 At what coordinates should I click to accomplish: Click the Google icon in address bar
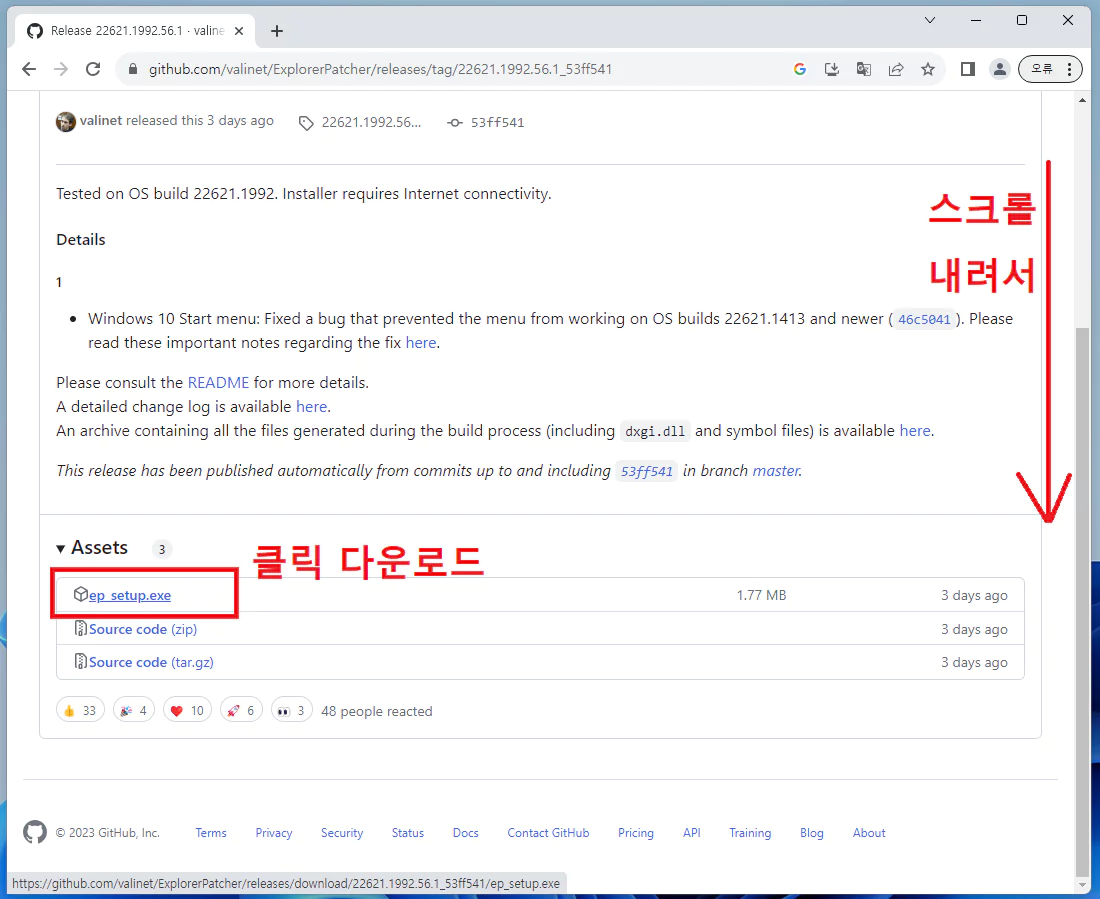point(800,69)
